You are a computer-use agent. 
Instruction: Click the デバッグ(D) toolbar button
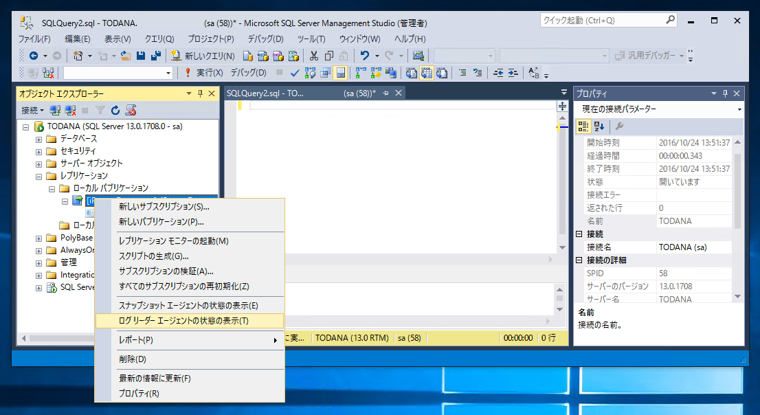pyautogui.click(x=248, y=73)
